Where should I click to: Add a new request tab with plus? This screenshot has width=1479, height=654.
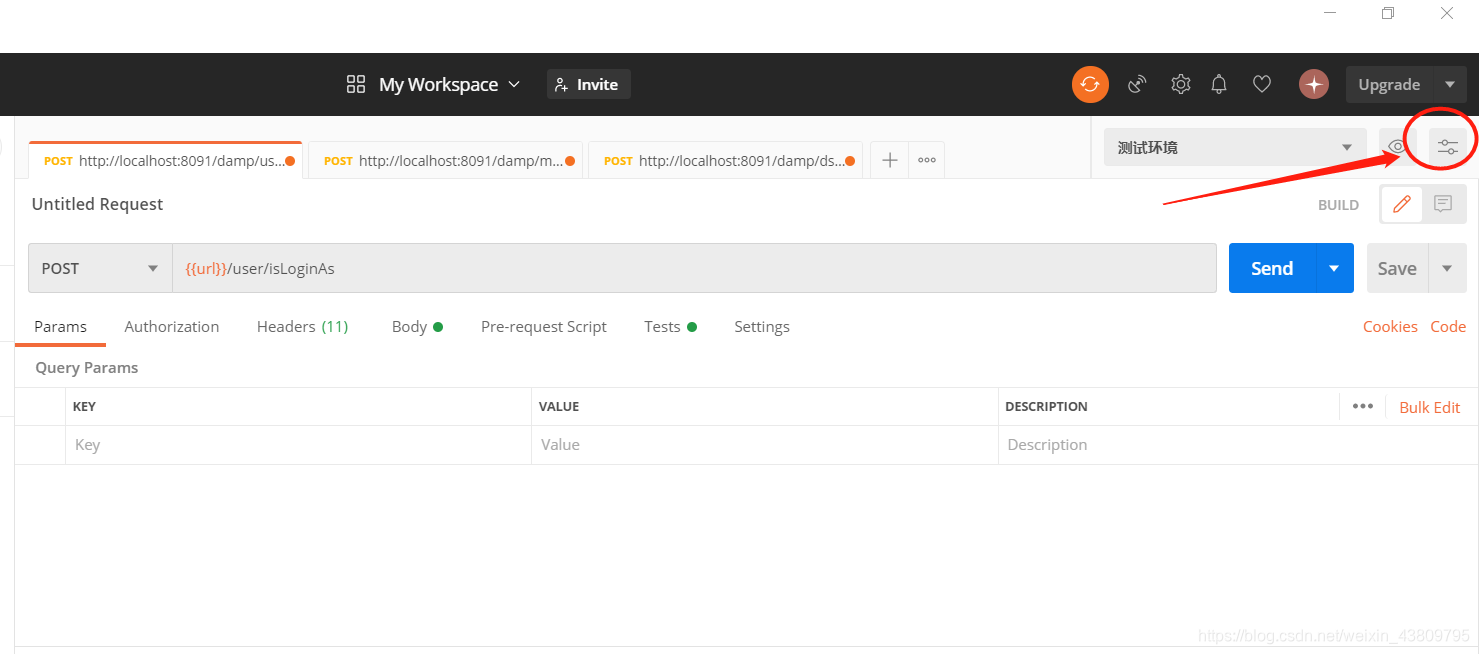[889, 160]
